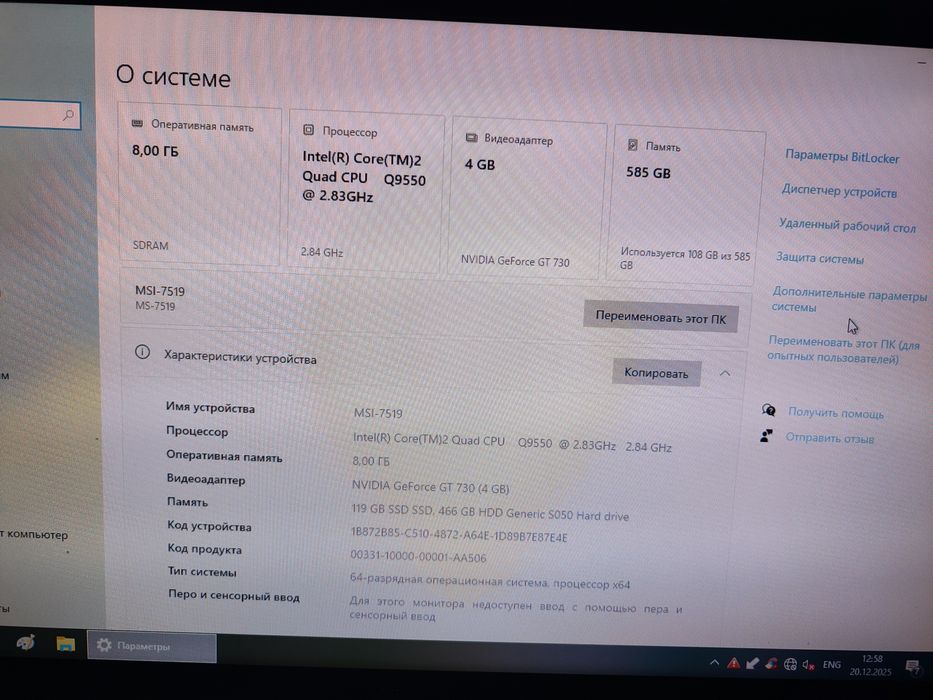The height and width of the screenshot is (700, 933).
Task: Select product code 00331-10000-00001-AA506
Action: click(x=418, y=557)
